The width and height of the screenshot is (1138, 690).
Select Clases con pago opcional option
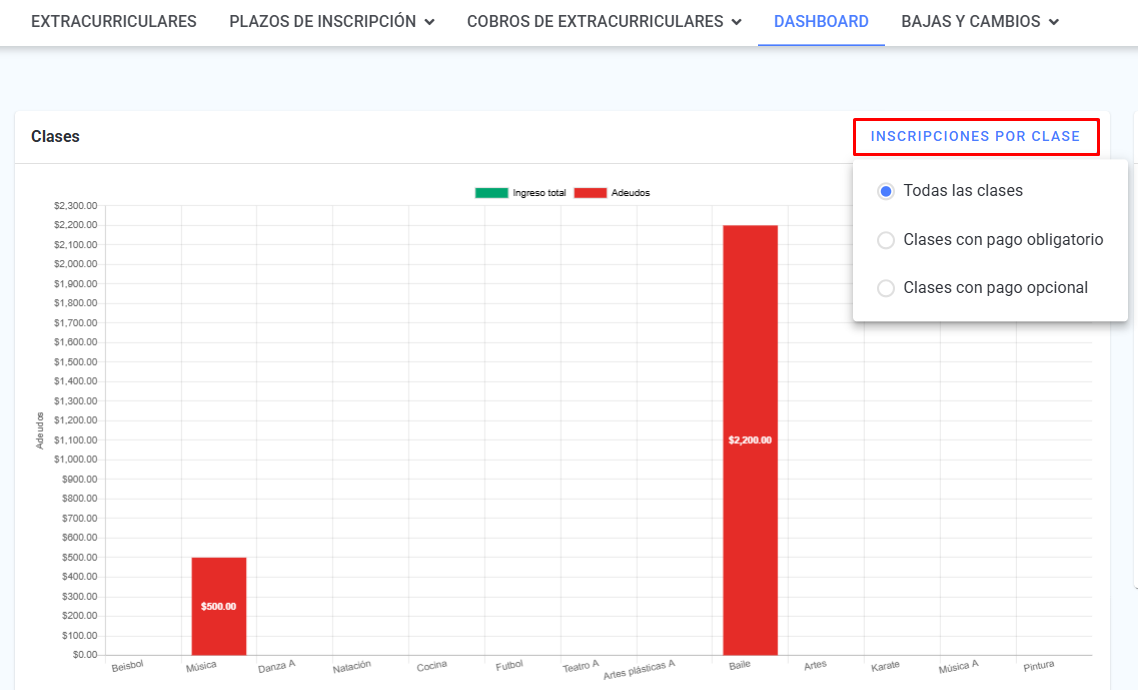[886, 288]
